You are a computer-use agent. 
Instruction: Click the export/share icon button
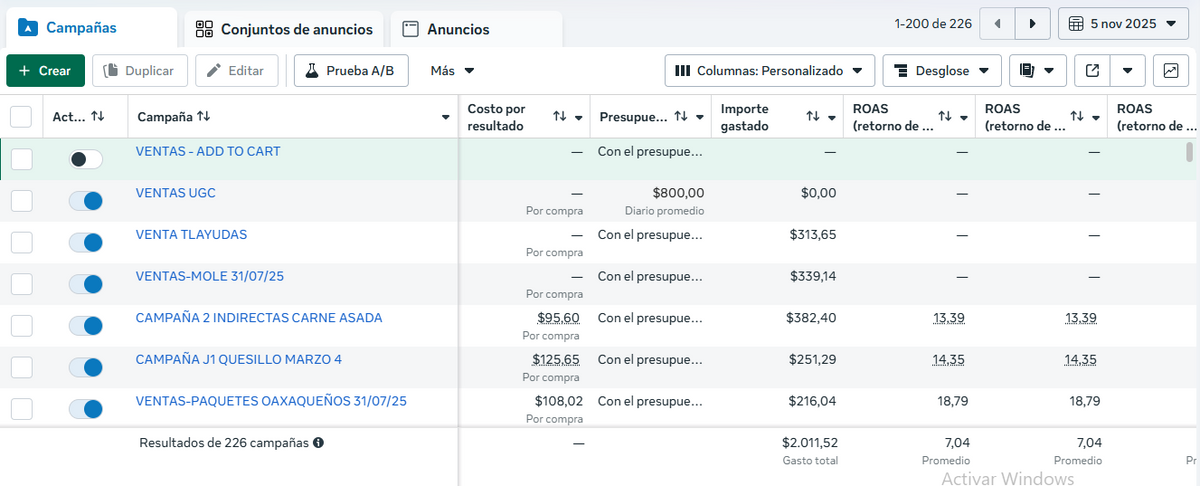point(1093,71)
